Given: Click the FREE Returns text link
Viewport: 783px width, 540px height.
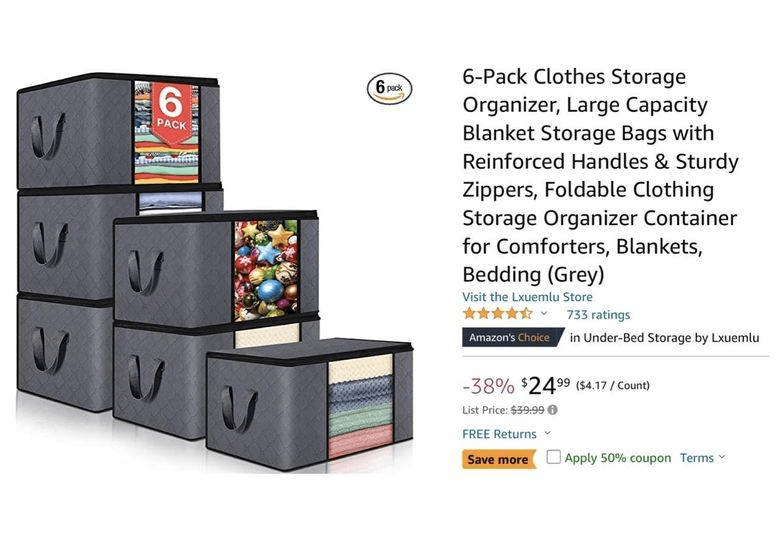Looking at the screenshot, I should pyautogui.click(x=499, y=434).
